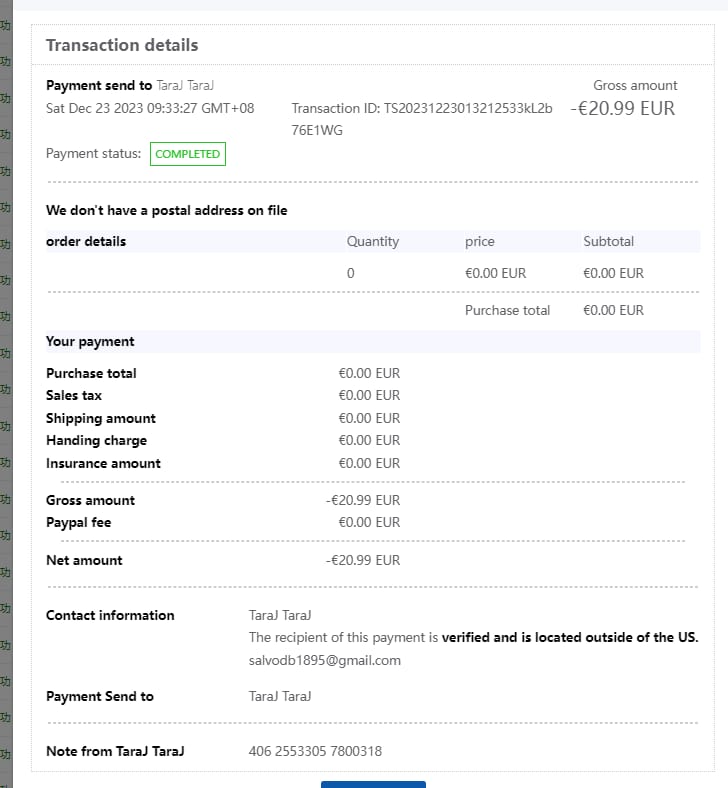Viewport: 728px width, 788px height.
Task: Click the price column header
Action: (x=479, y=241)
